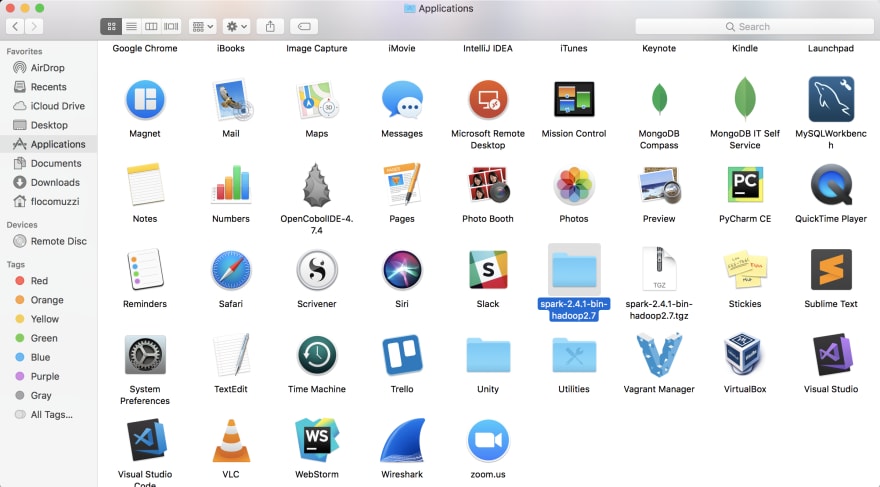Switch to list view mode
Screen dimensions: 880x487
[x=131, y=26]
